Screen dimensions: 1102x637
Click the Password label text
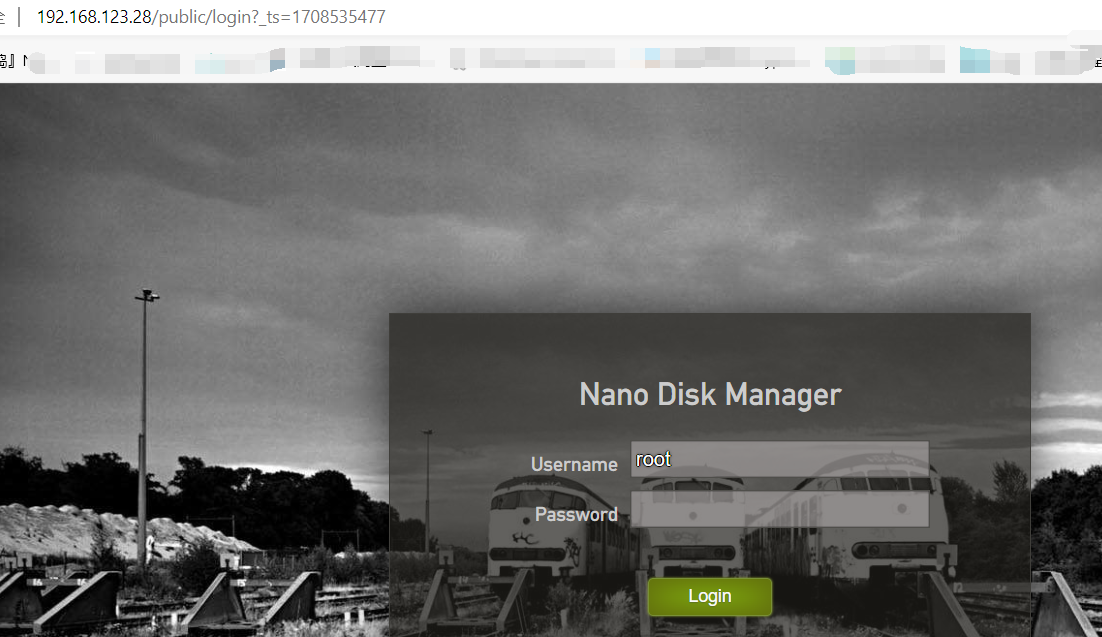pyautogui.click(x=576, y=514)
